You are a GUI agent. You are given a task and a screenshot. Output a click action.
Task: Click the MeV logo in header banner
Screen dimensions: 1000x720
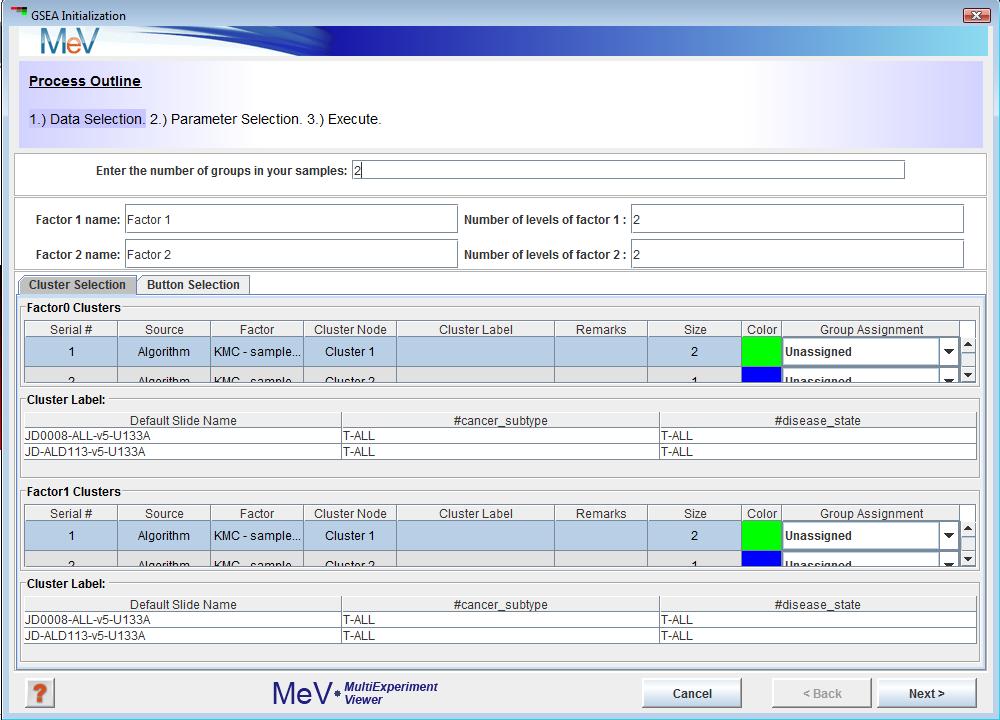coord(70,42)
